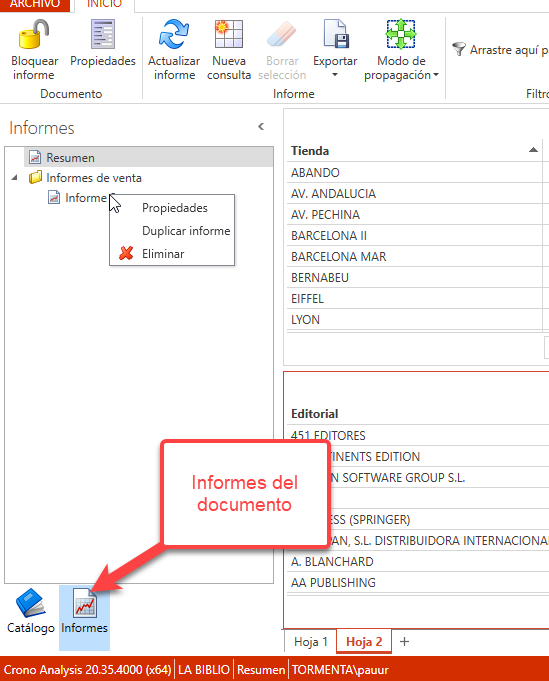Sort by the Tienda column header
Screen dimensions: 549x681
click(414, 151)
